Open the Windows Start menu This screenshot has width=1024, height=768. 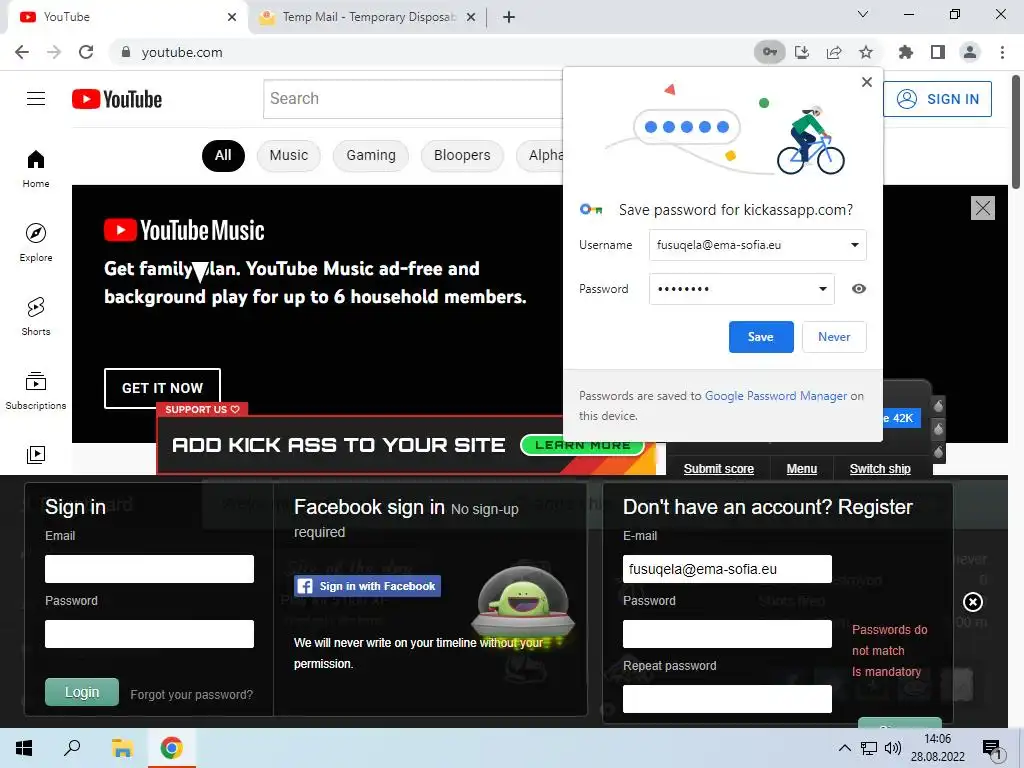[x=24, y=748]
